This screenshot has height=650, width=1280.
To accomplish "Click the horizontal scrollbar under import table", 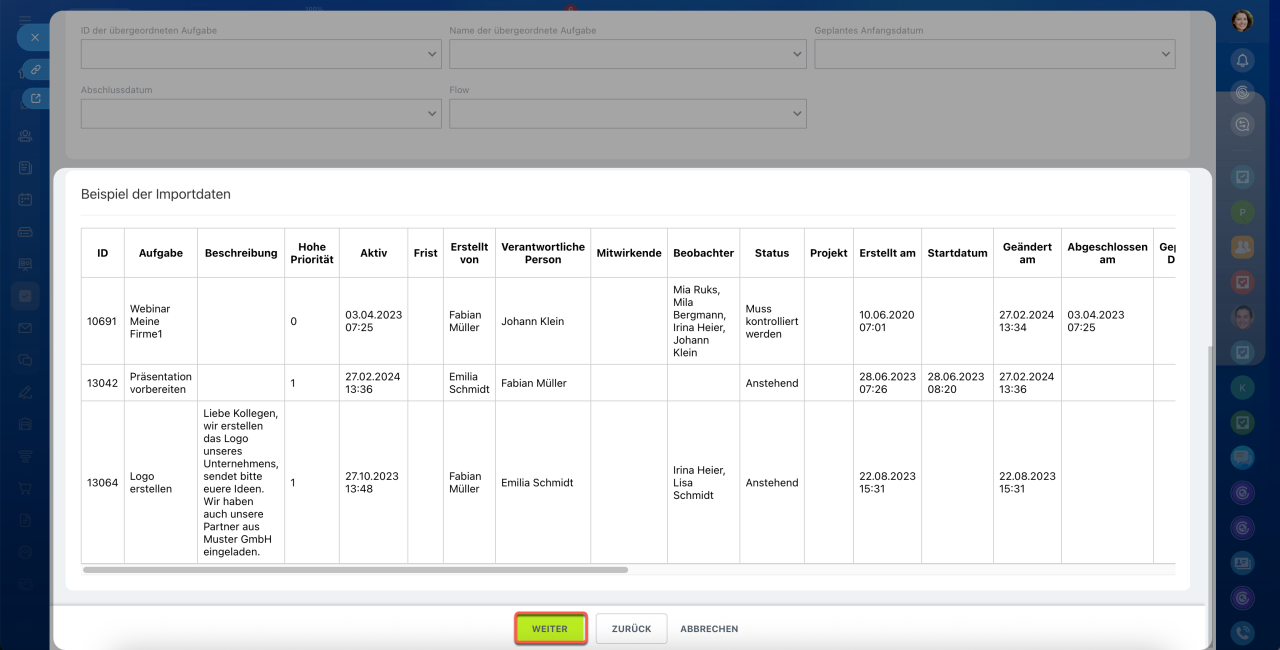I will click(x=355, y=570).
